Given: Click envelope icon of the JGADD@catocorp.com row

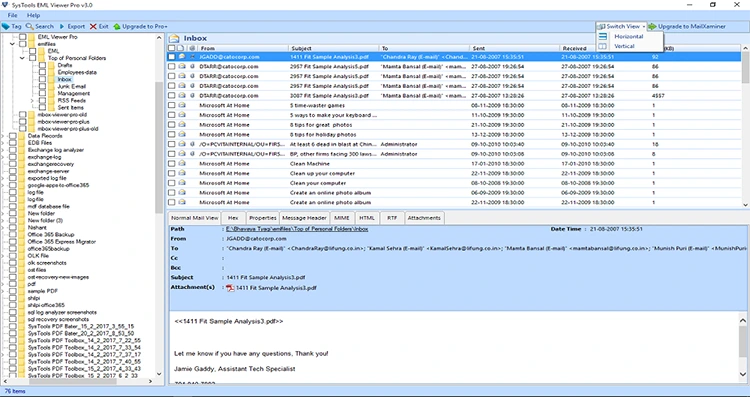Looking at the screenshot, I should pyautogui.click(x=182, y=56).
